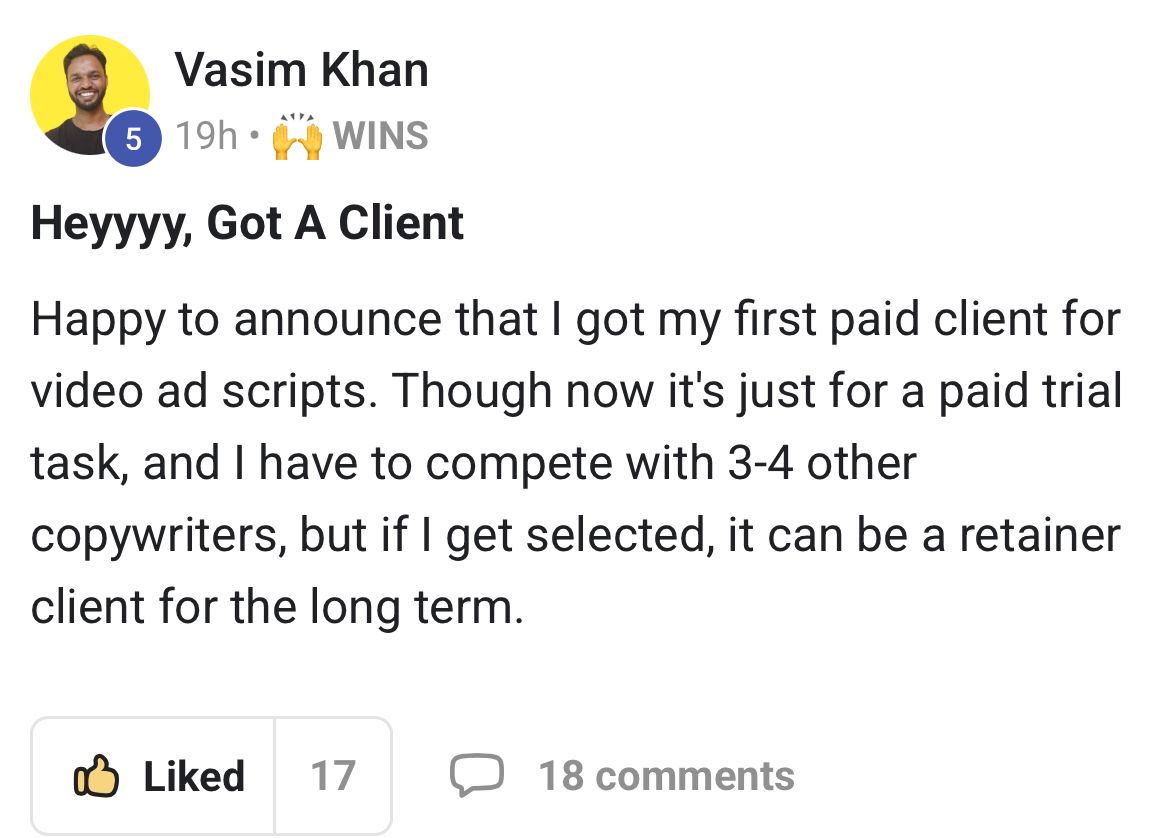Viewport: 1170px width, 838px height.
Task: Open the Vasim Khan author name link
Action: click(301, 70)
